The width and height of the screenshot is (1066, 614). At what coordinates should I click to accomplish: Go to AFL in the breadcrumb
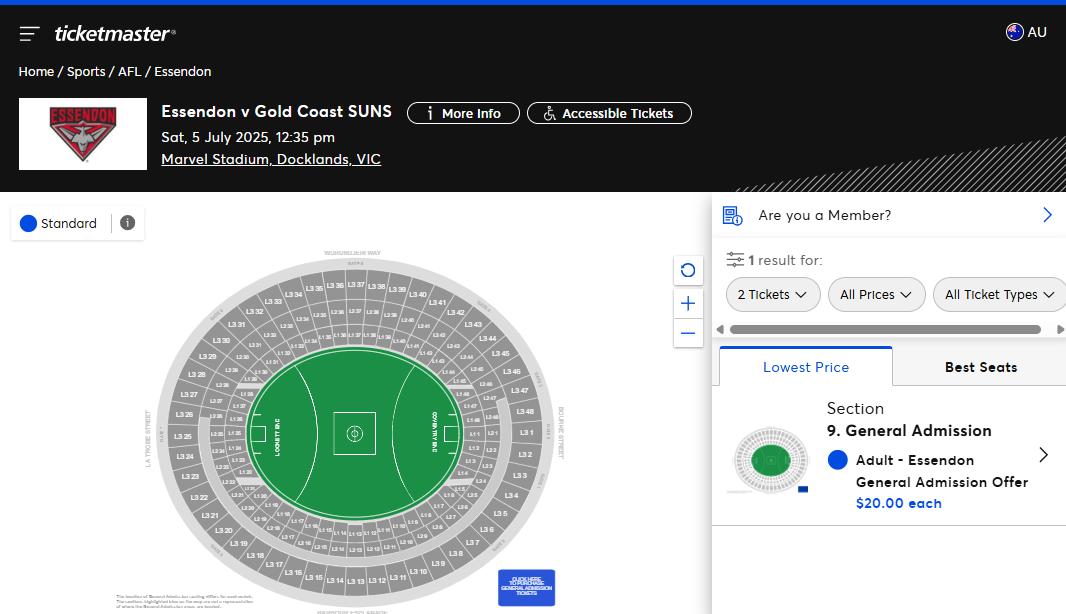pyautogui.click(x=130, y=71)
